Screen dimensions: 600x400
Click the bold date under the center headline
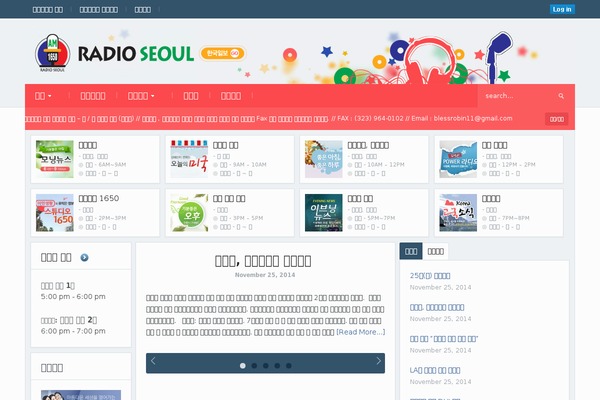tap(265, 275)
